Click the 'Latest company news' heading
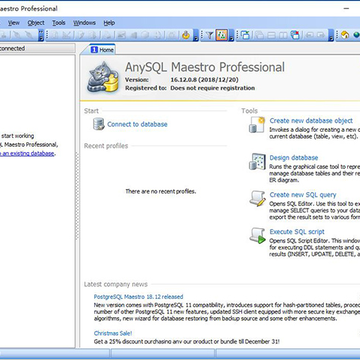 [x=116, y=284]
